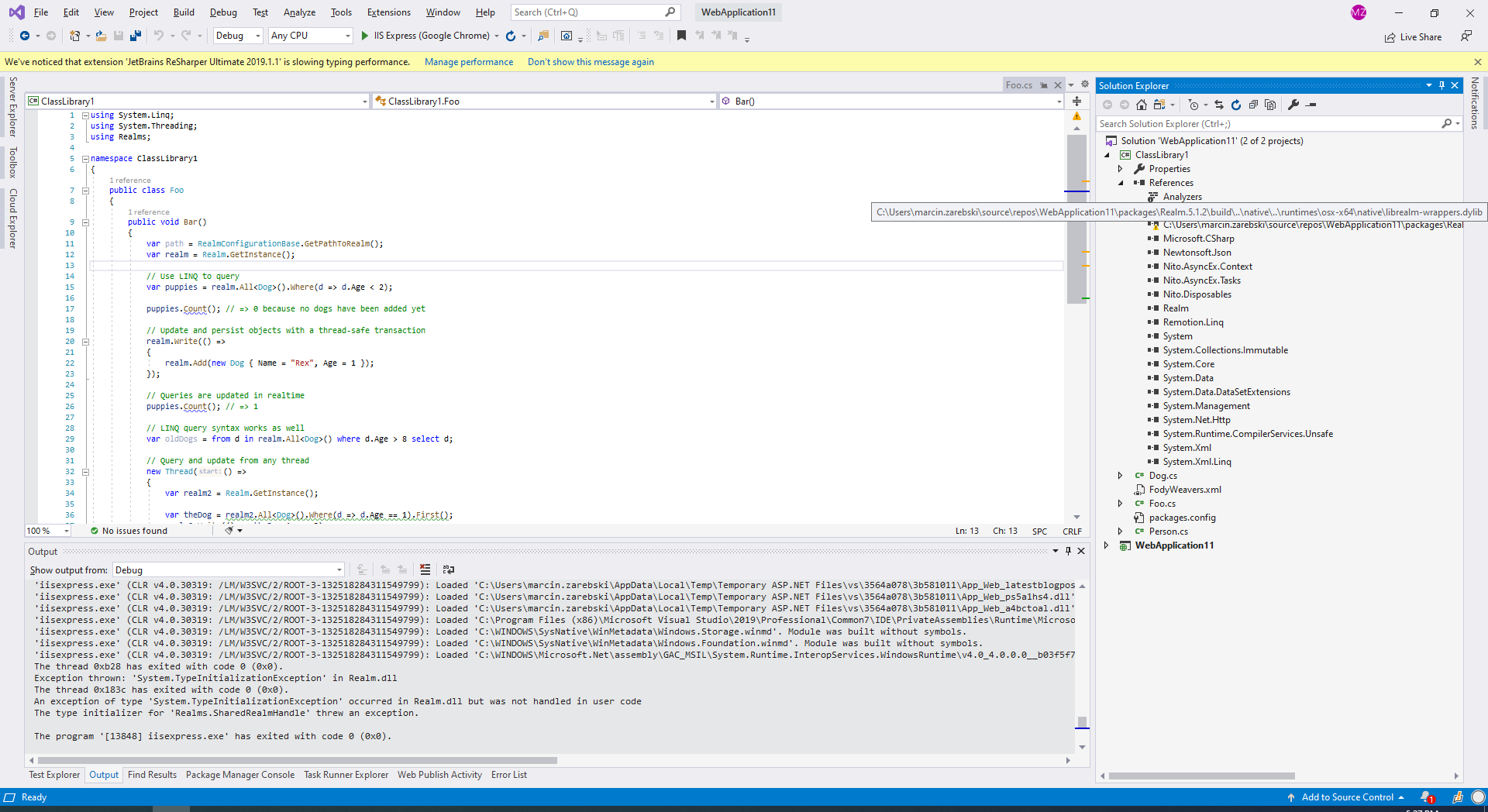Image resolution: width=1488 pixels, height=812 pixels.
Task: Open the Debug menu
Action: [223, 12]
